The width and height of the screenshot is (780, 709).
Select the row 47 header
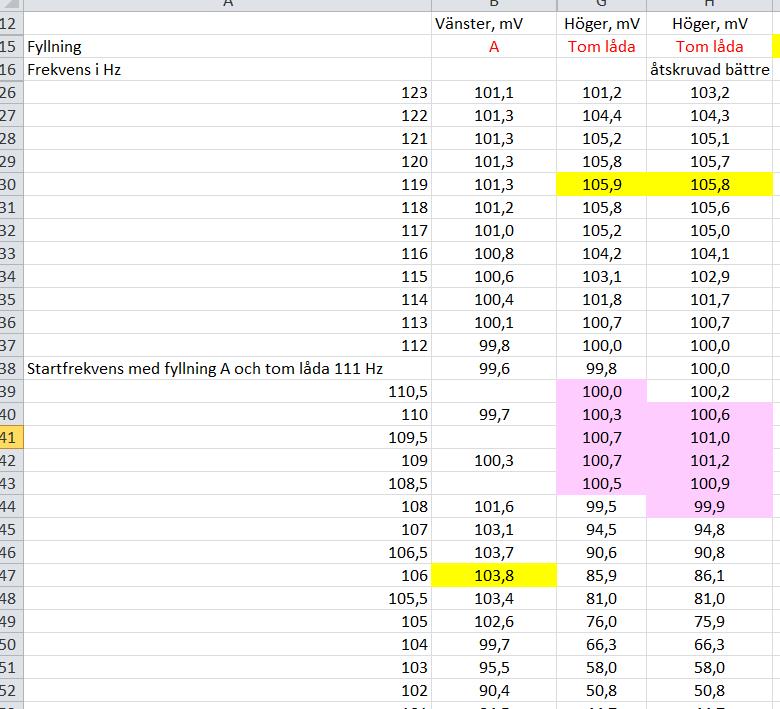(x=10, y=575)
